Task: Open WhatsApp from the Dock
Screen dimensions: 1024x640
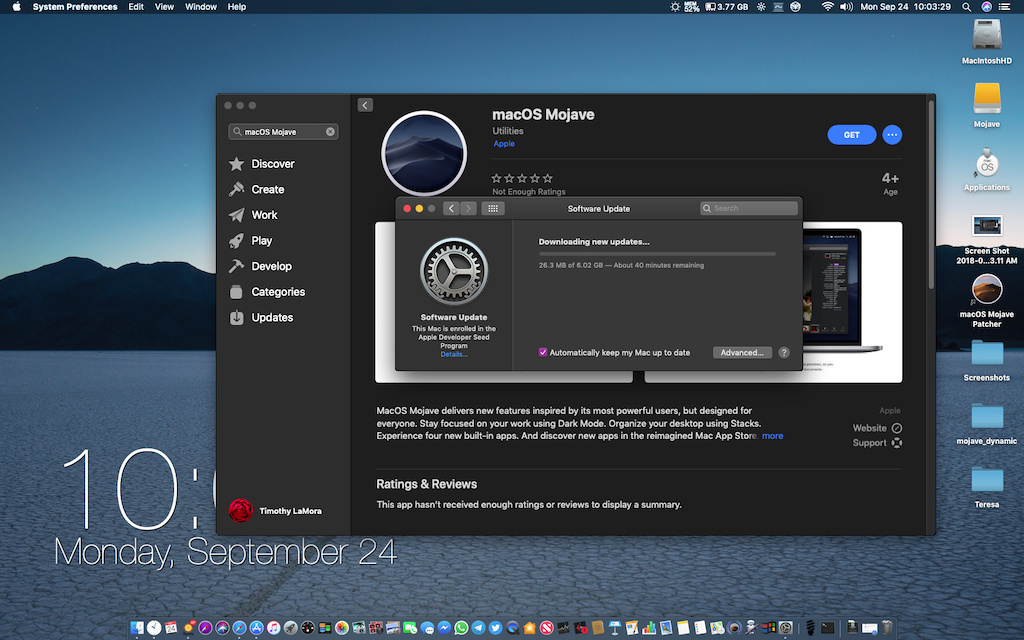Action: (461, 628)
